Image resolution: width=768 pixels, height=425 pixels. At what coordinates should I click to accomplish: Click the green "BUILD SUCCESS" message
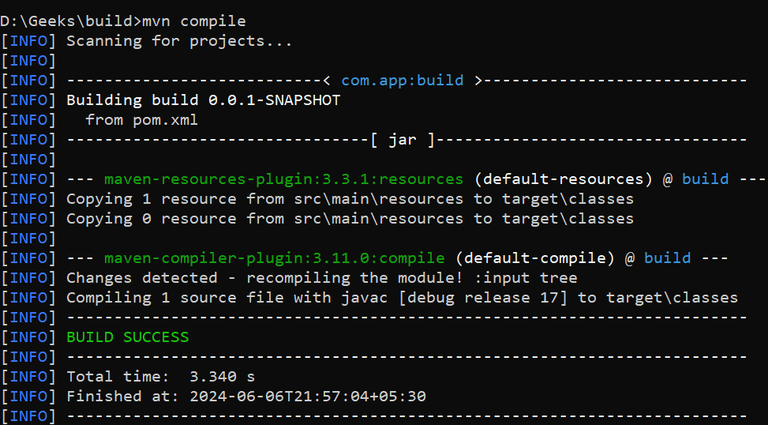click(x=127, y=337)
